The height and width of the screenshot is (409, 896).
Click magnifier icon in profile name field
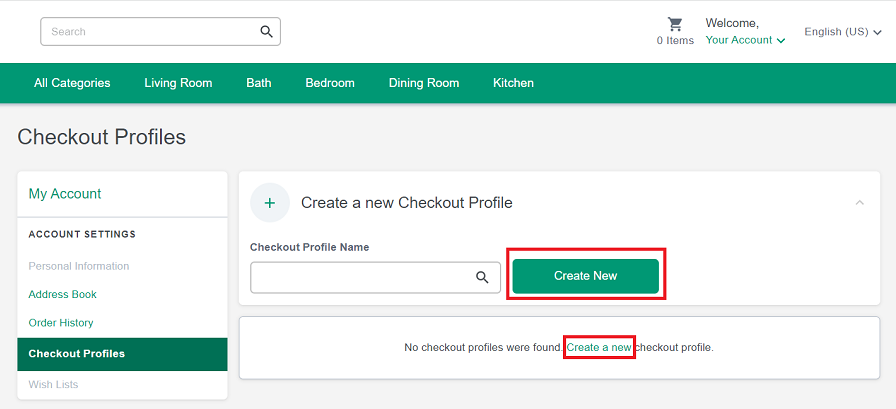[x=482, y=277]
